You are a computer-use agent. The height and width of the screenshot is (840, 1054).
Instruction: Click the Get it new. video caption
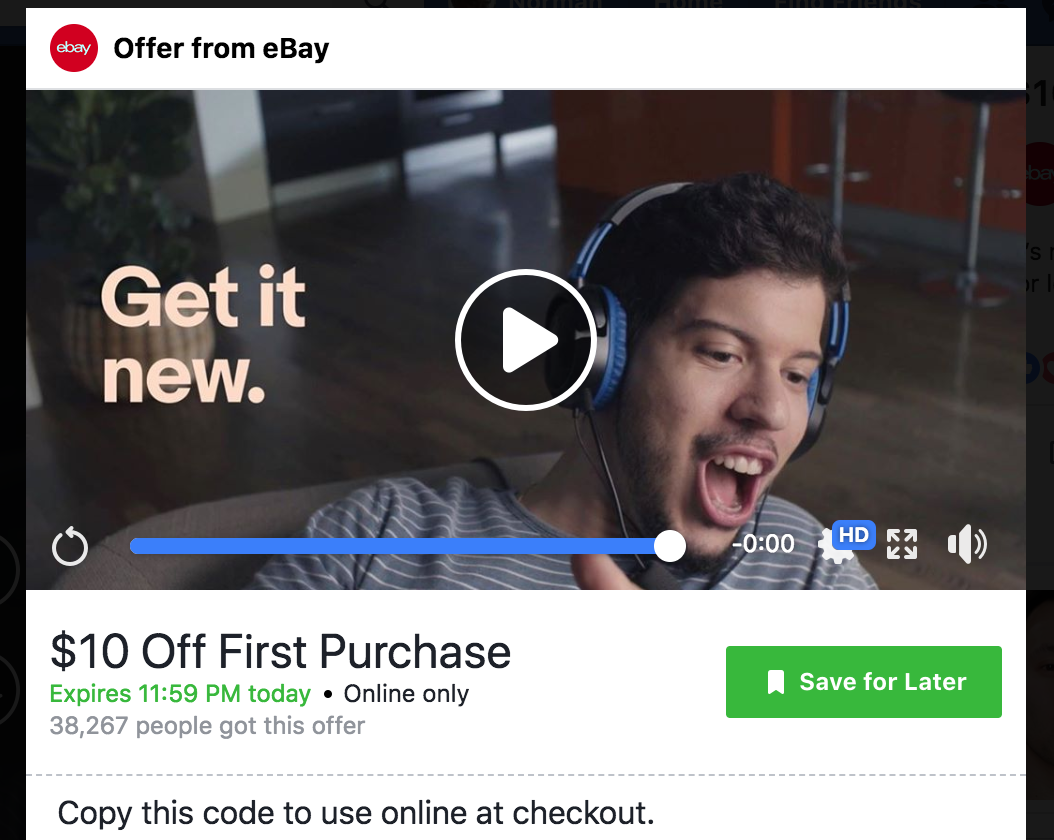pos(203,335)
